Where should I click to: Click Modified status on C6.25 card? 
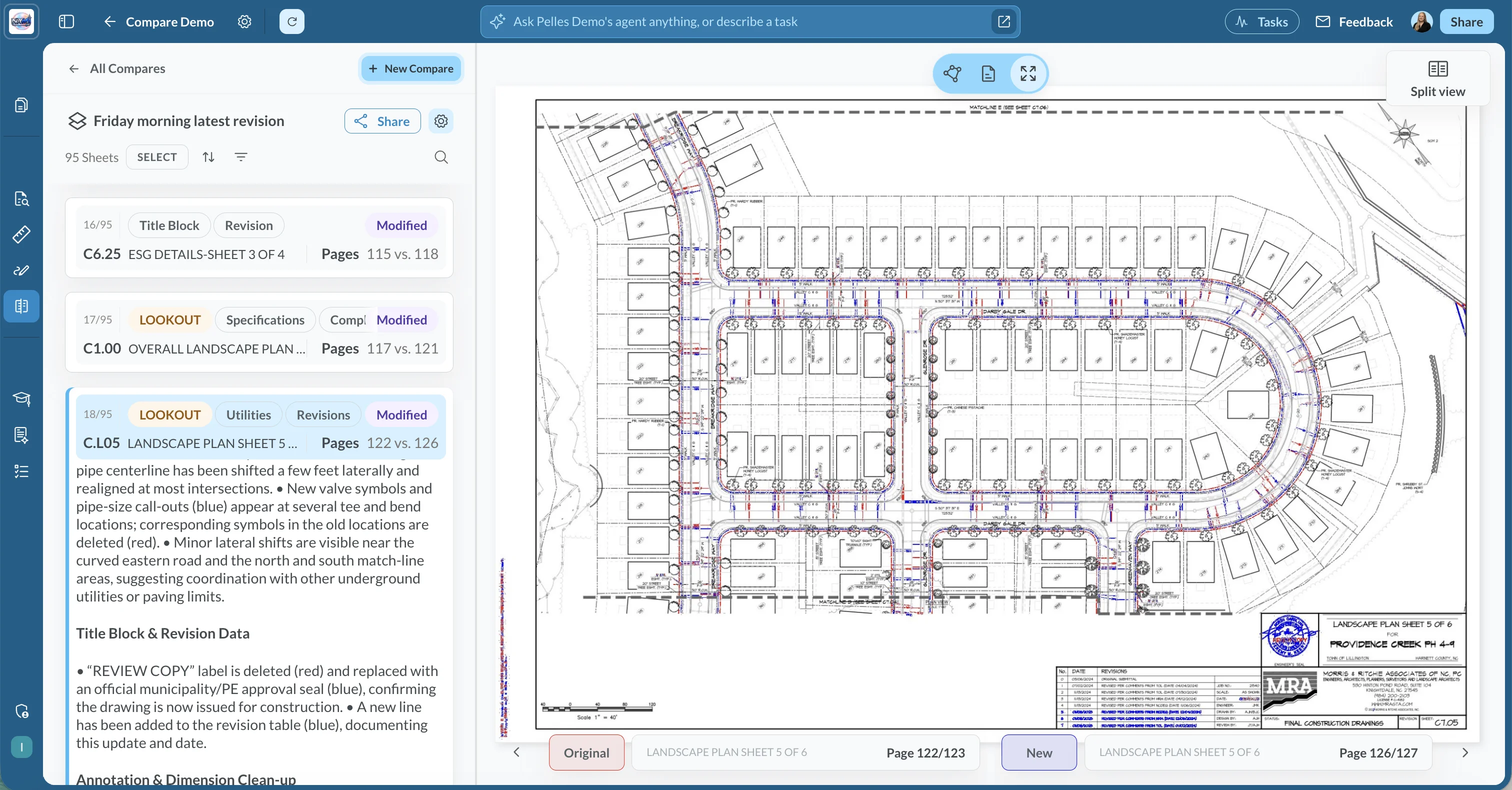401,225
